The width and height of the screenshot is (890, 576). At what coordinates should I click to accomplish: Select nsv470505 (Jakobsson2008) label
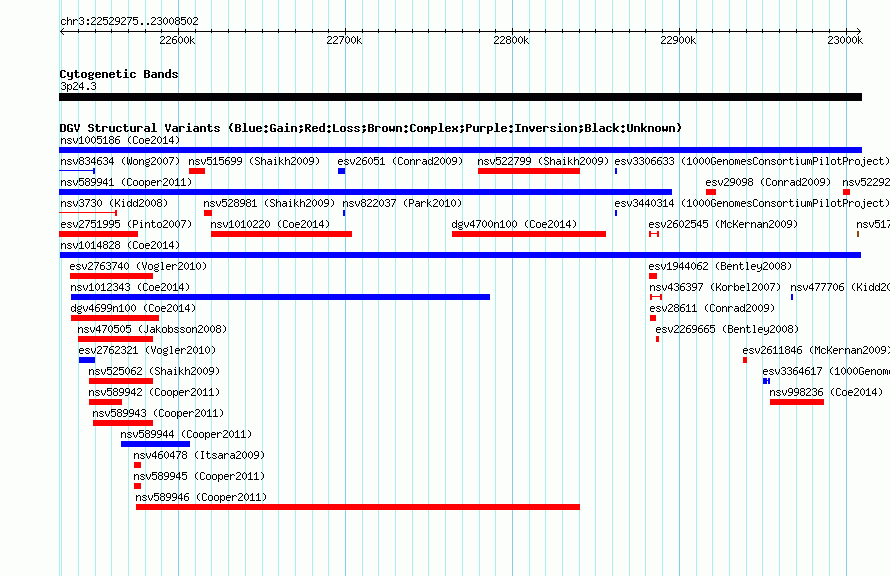tap(152, 329)
